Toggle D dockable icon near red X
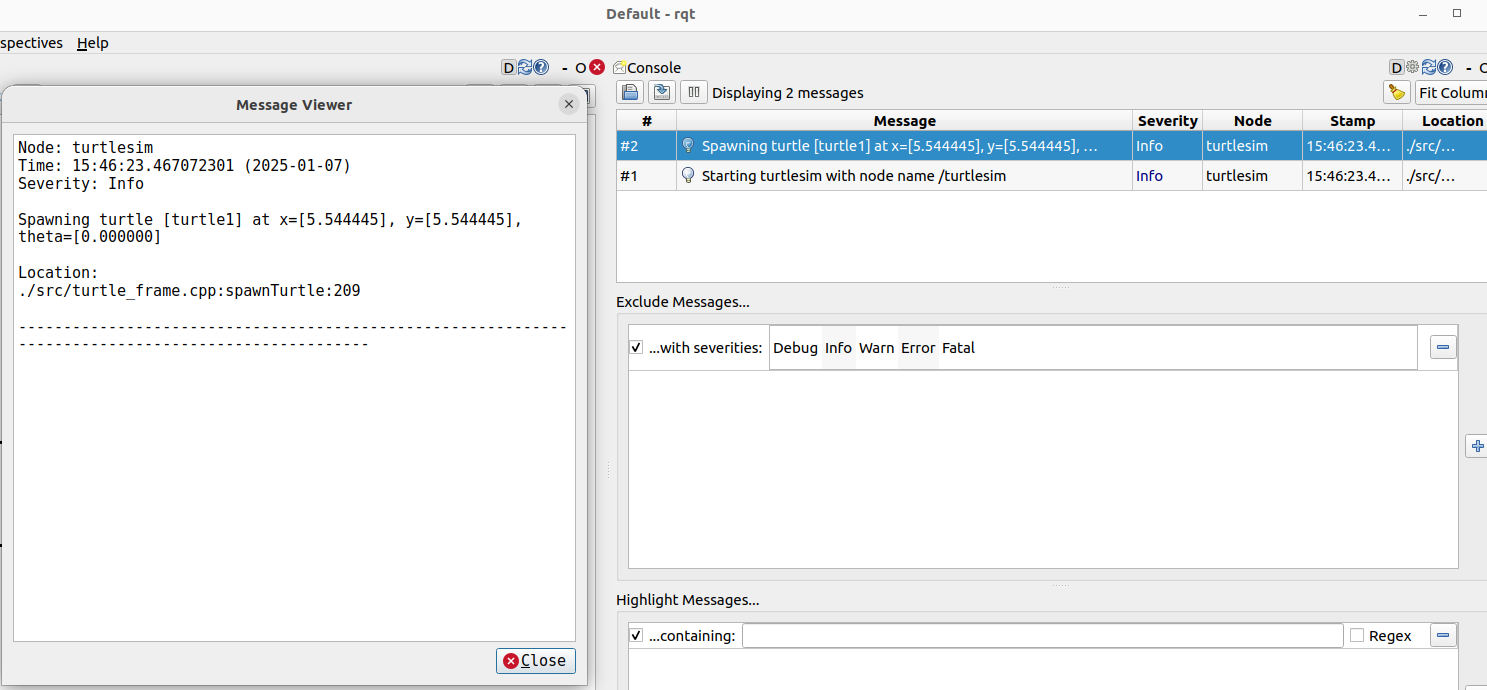The width and height of the screenshot is (1487, 690). [508, 68]
